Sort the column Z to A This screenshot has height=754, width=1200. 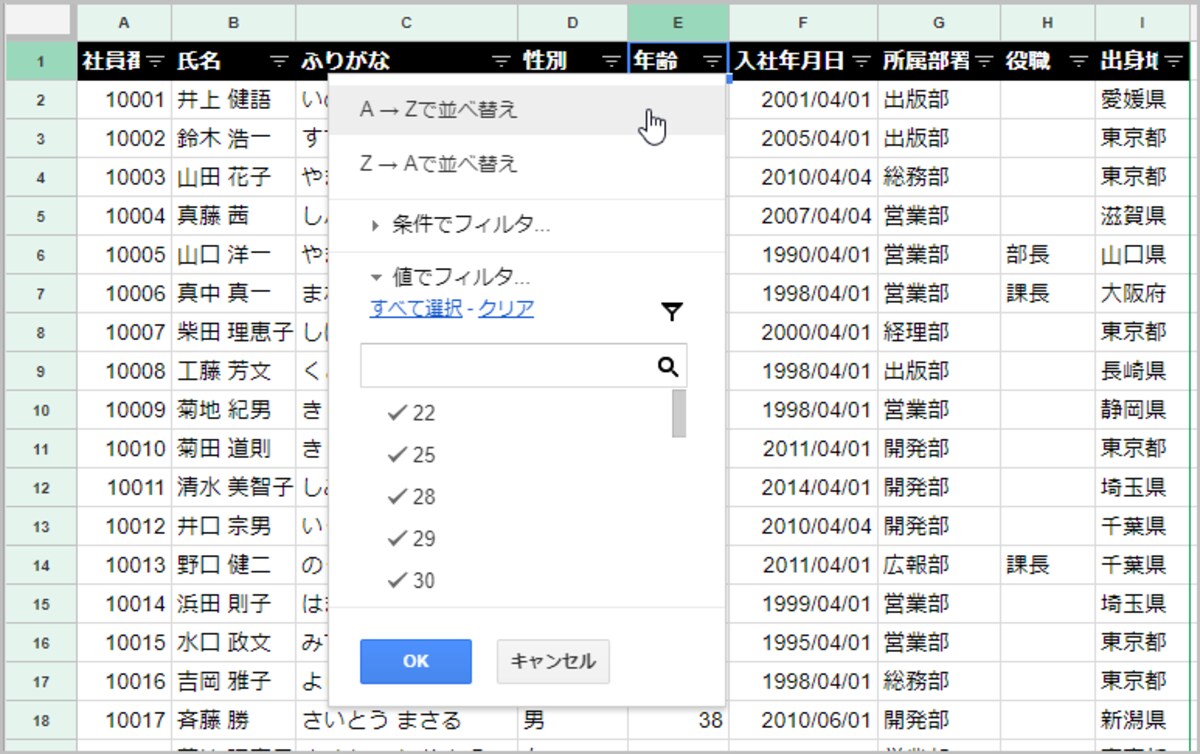coord(526,163)
